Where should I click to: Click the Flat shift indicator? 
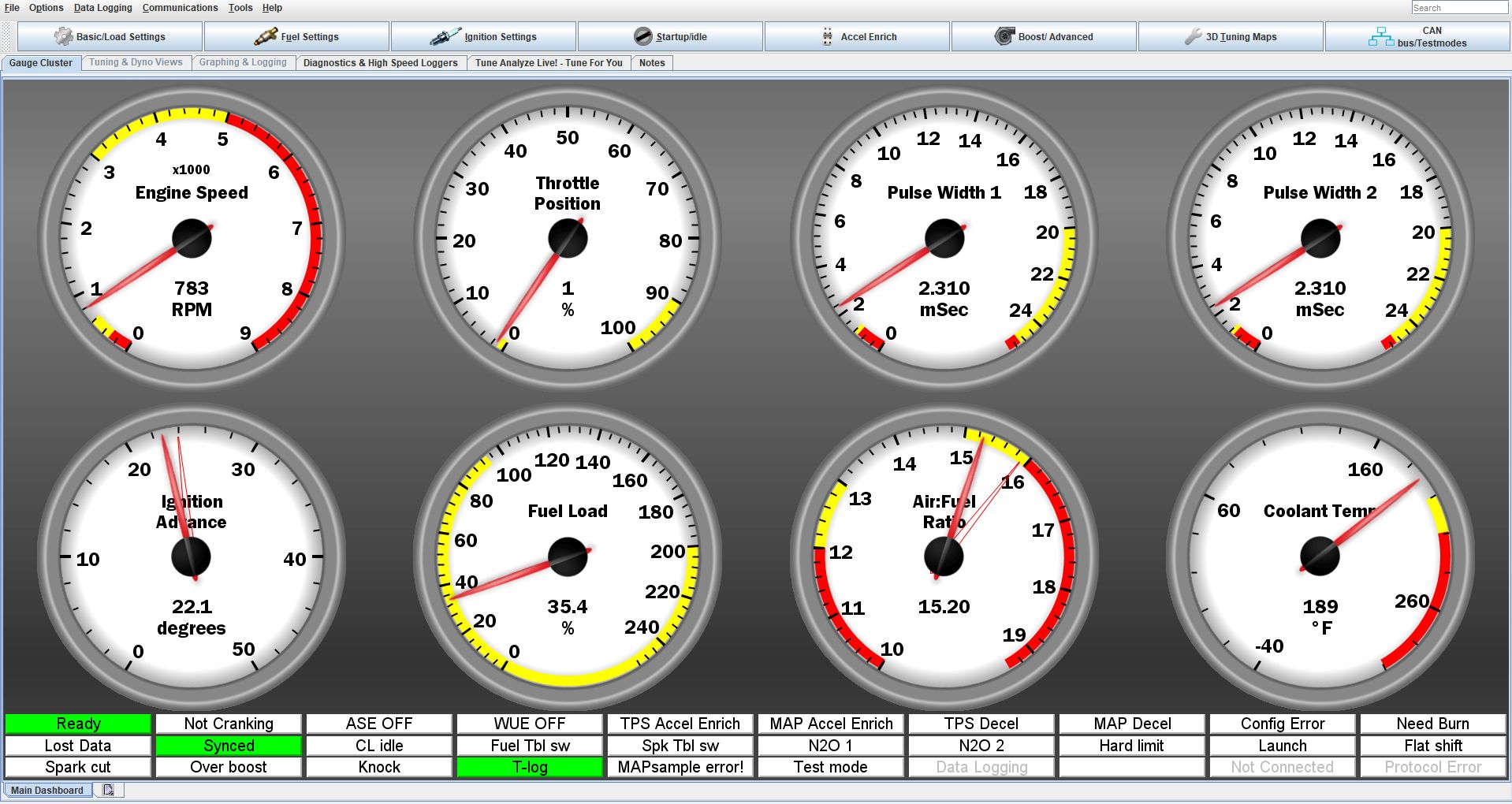pyautogui.click(x=1433, y=746)
